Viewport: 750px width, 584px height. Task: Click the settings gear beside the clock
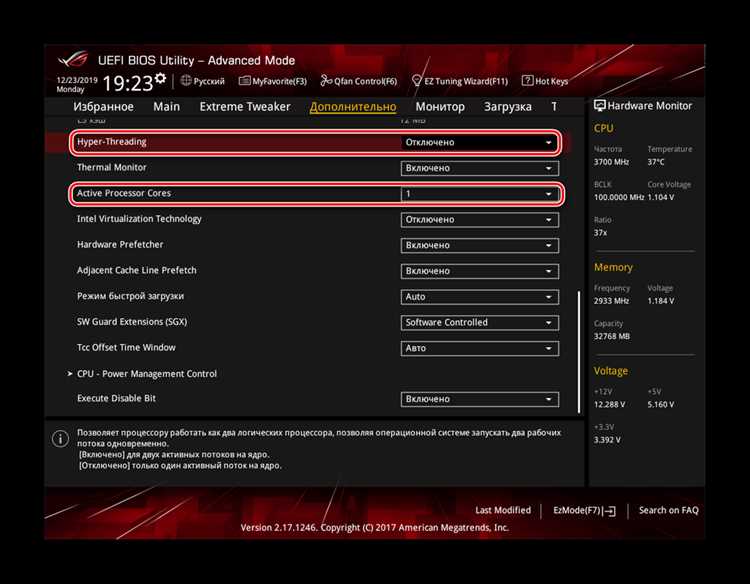[160, 78]
